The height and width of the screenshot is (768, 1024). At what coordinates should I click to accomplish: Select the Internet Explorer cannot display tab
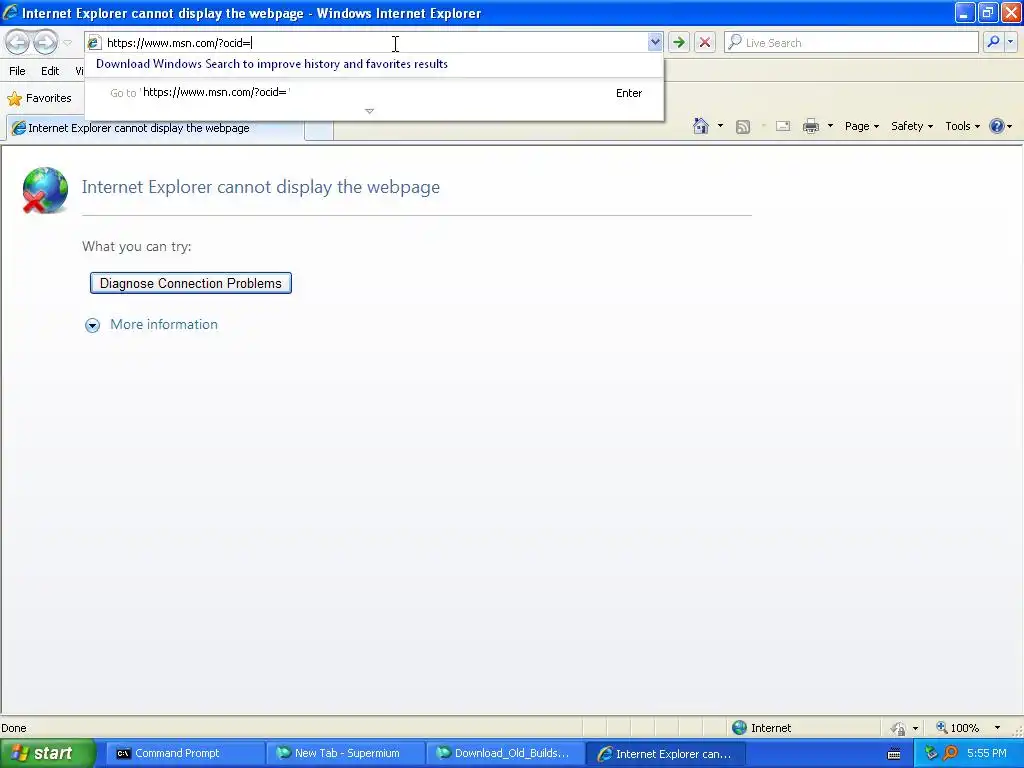click(x=155, y=128)
